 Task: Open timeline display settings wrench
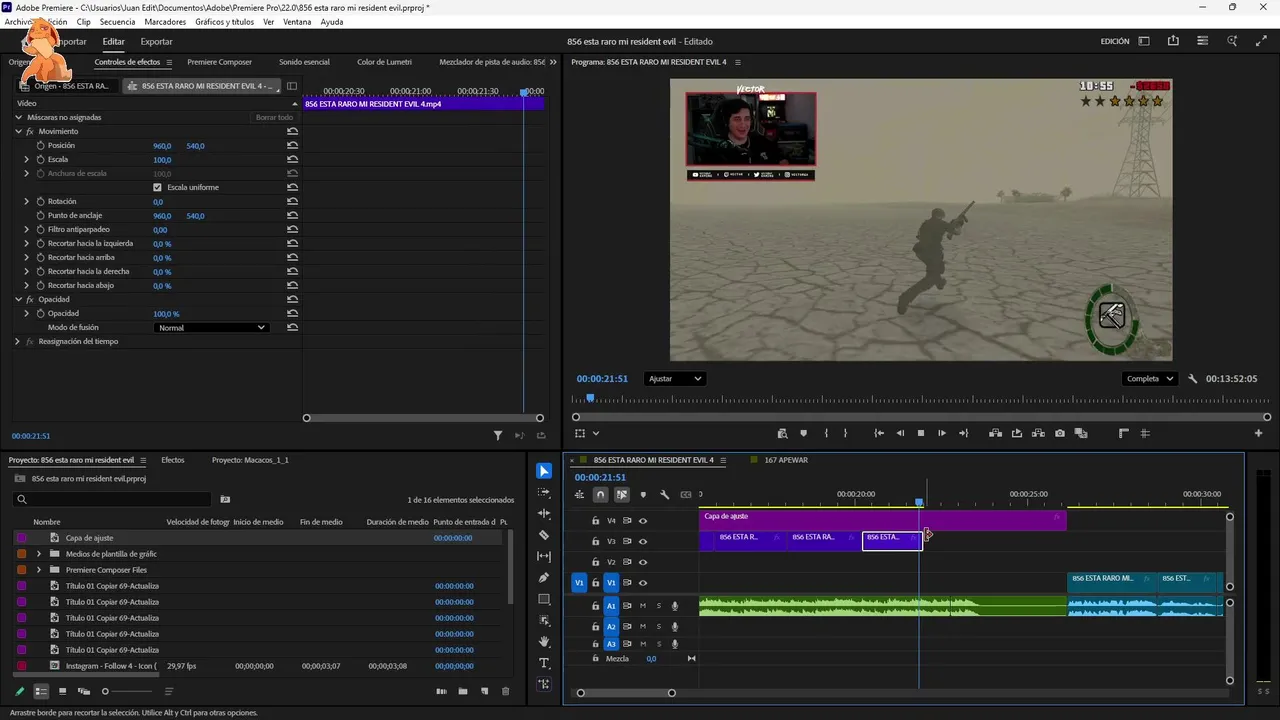pos(664,494)
